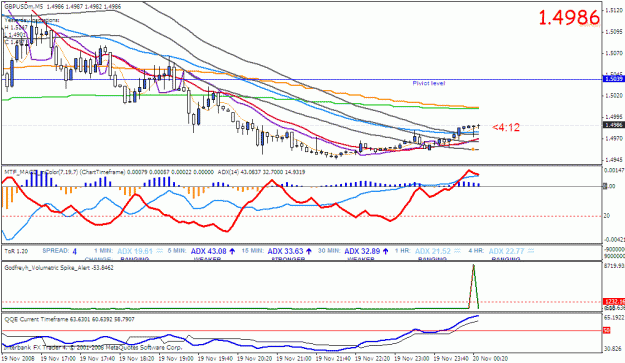Click the ToR 1.20 label

point(16,251)
